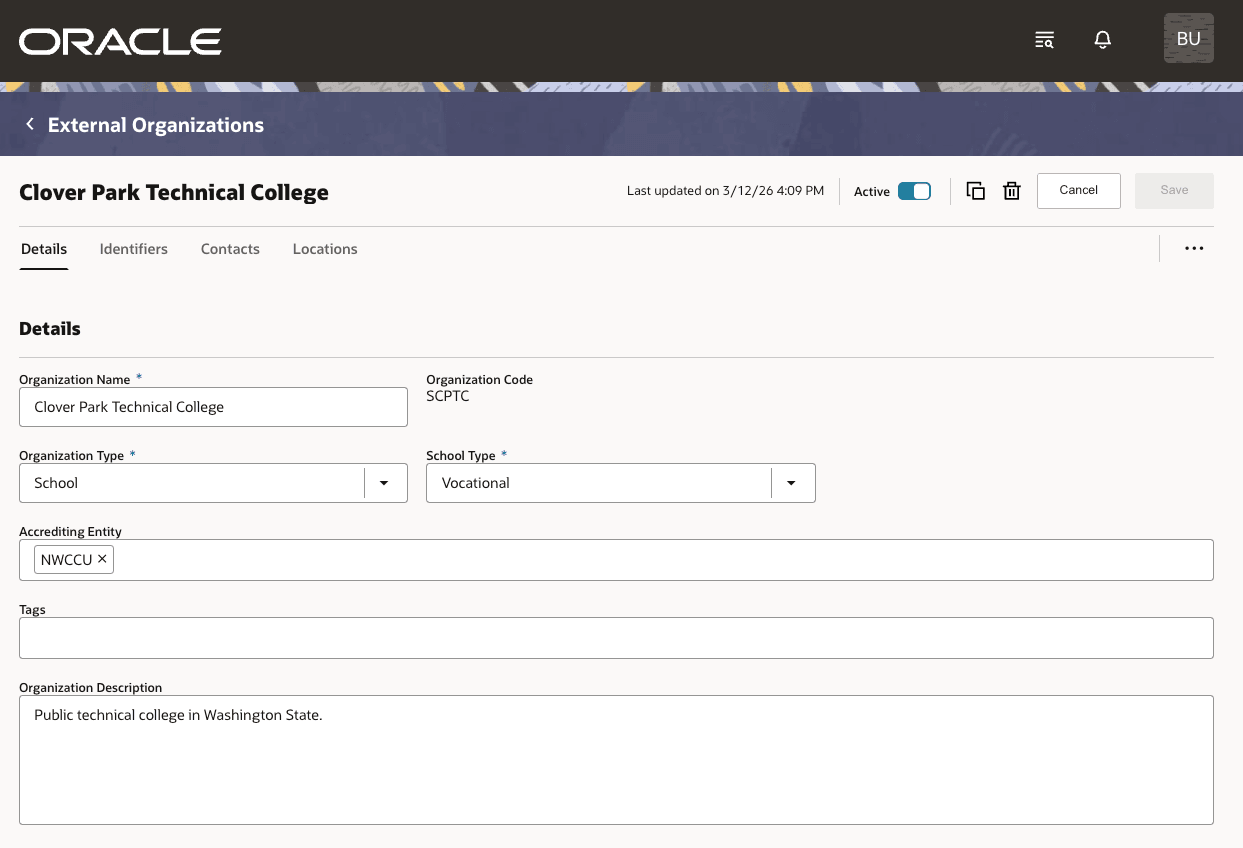Click the Organization Name input field
Viewport: 1243px width, 848px height.
(x=213, y=407)
